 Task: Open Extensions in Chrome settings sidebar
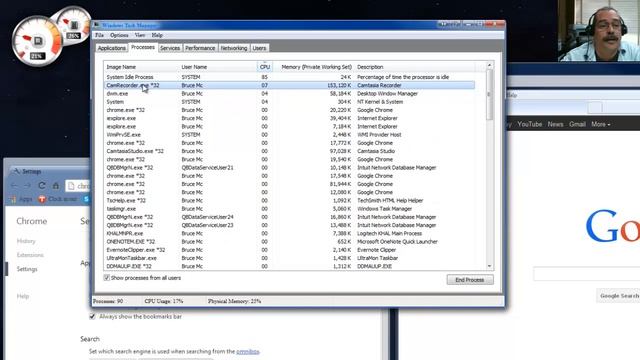point(30,255)
